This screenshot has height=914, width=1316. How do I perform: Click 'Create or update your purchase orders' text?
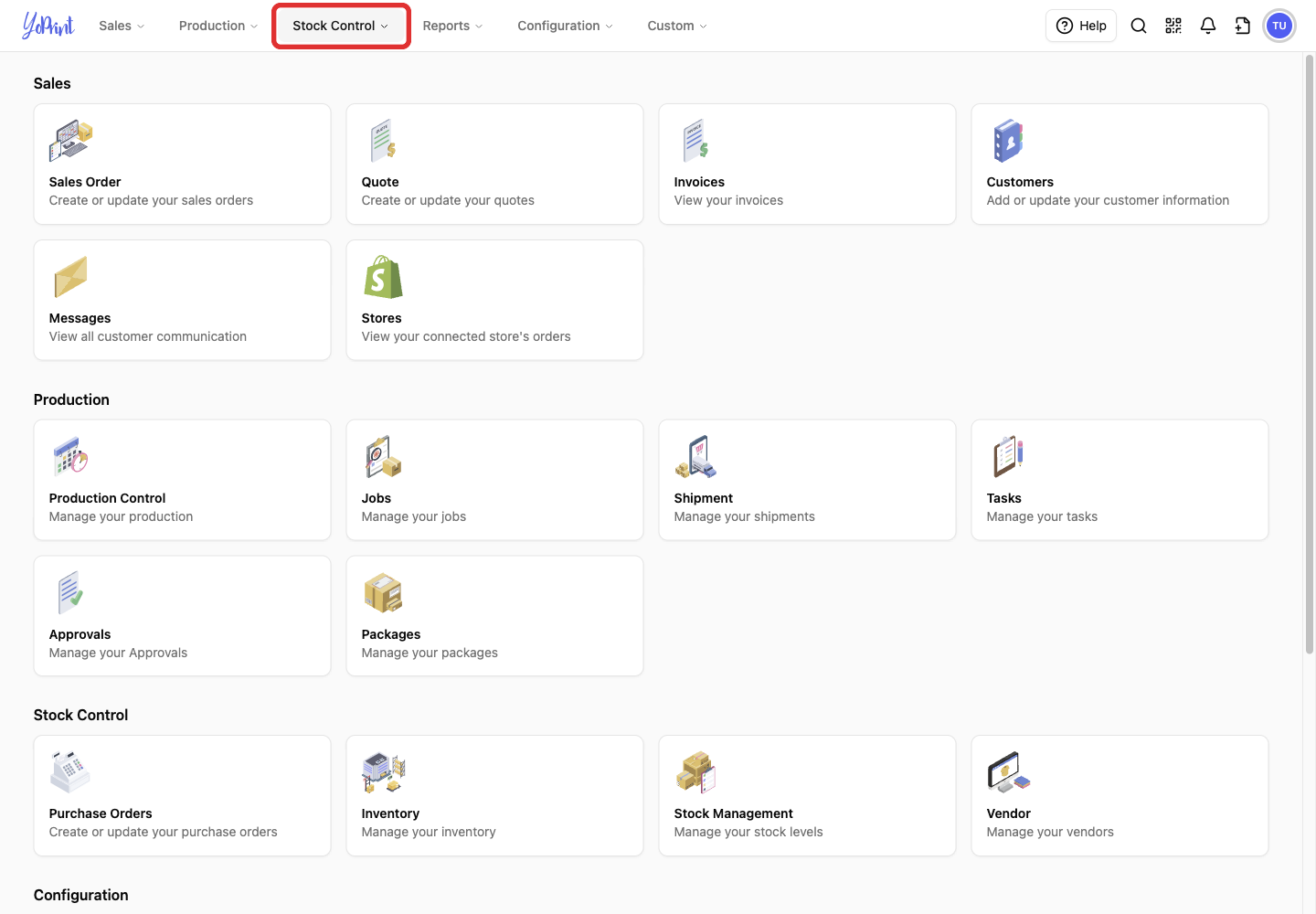[x=164, y=832]
